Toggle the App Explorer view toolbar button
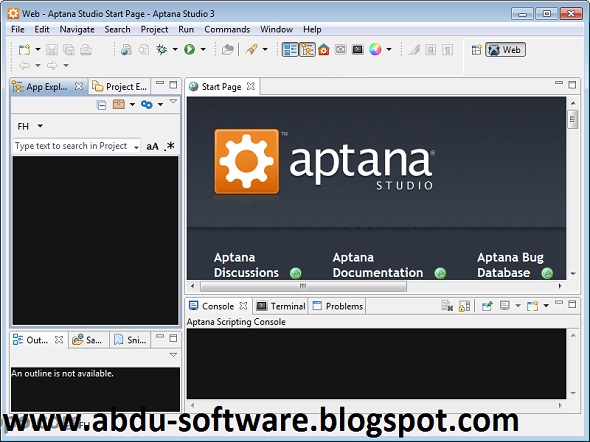 [x=307, y=49]
